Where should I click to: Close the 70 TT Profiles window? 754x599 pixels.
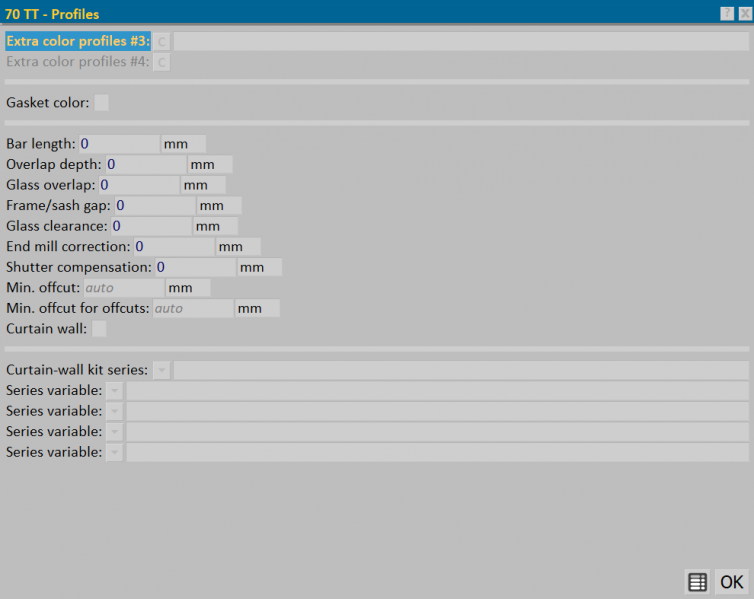point(745,13)
